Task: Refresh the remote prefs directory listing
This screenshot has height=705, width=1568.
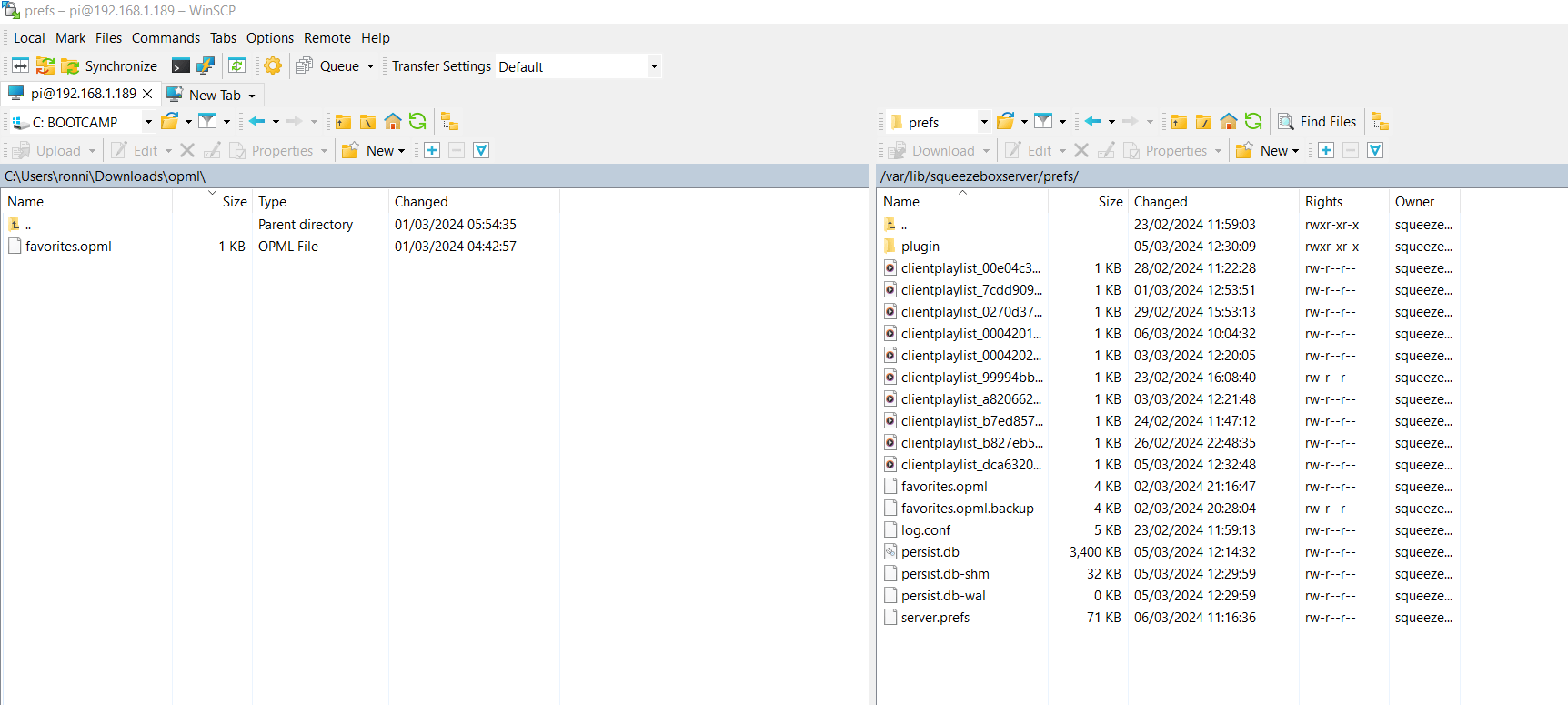Action: [1253, 122]
